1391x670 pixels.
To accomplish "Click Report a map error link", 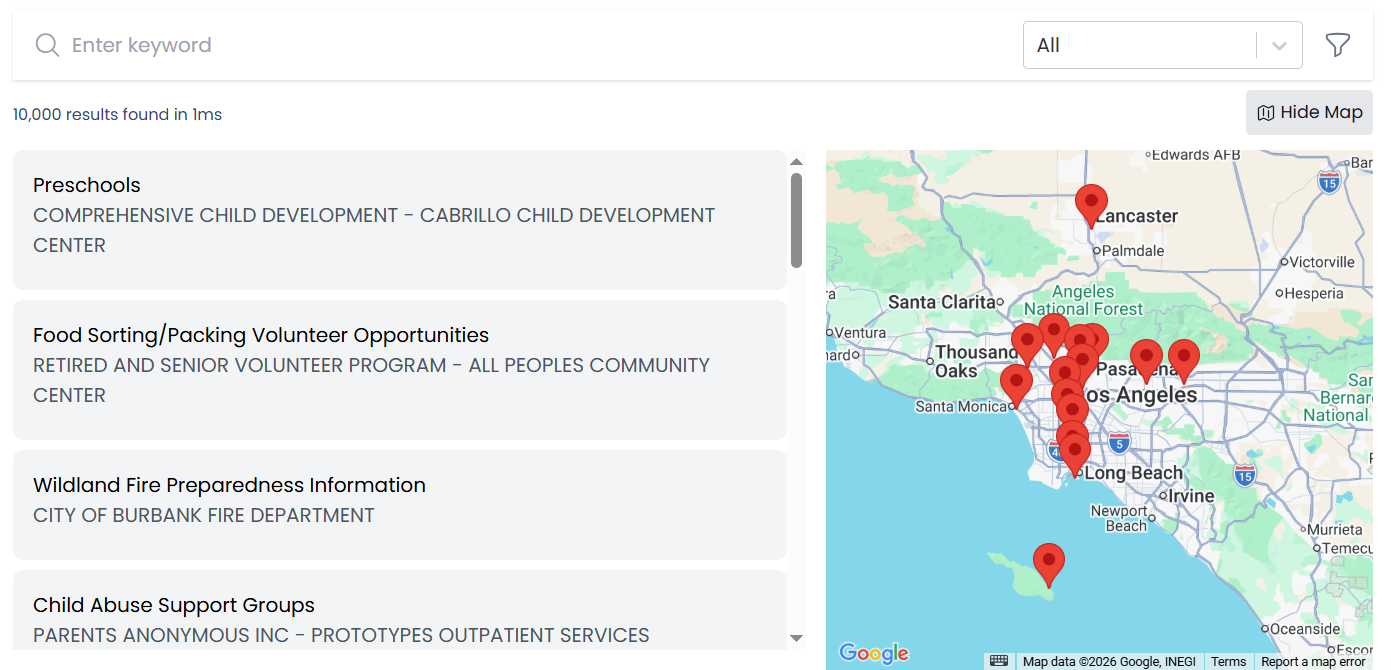I will point(1312,661).
